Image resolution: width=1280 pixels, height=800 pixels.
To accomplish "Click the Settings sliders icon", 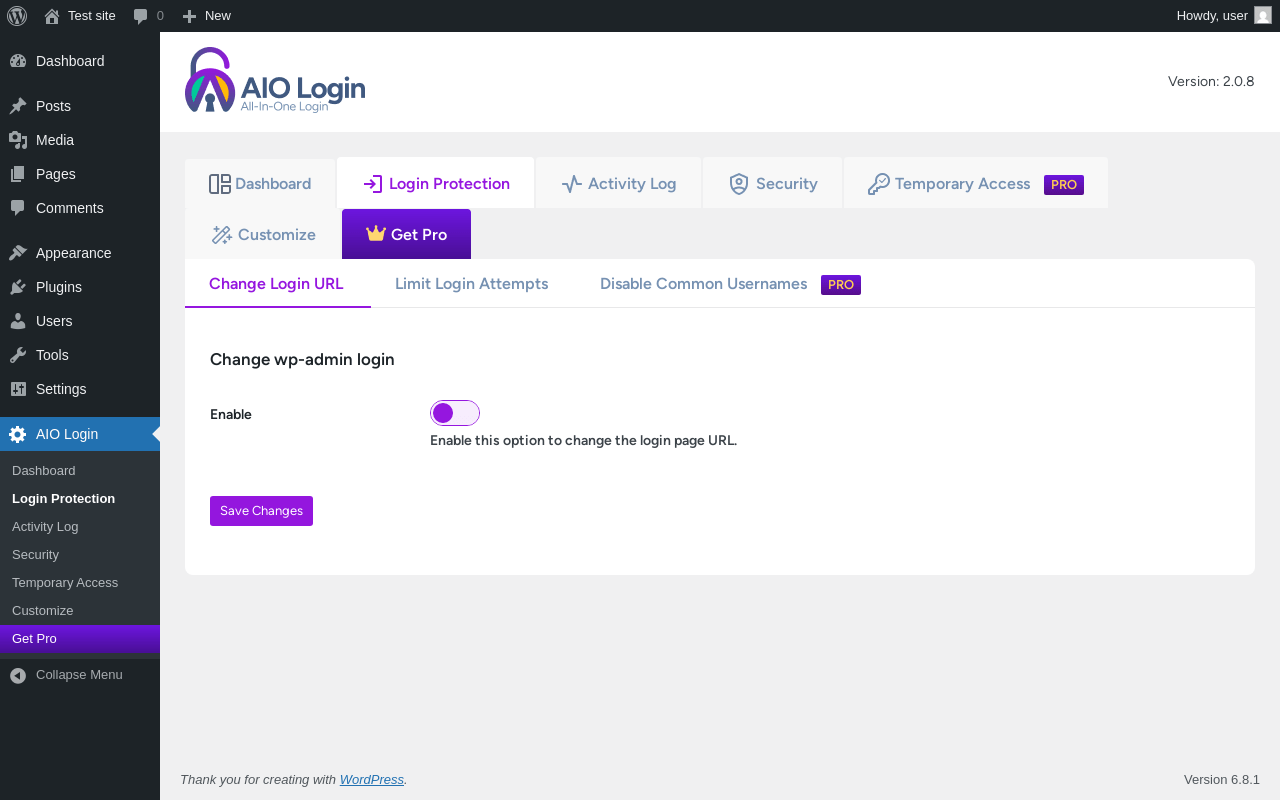I will click(18, 389).
